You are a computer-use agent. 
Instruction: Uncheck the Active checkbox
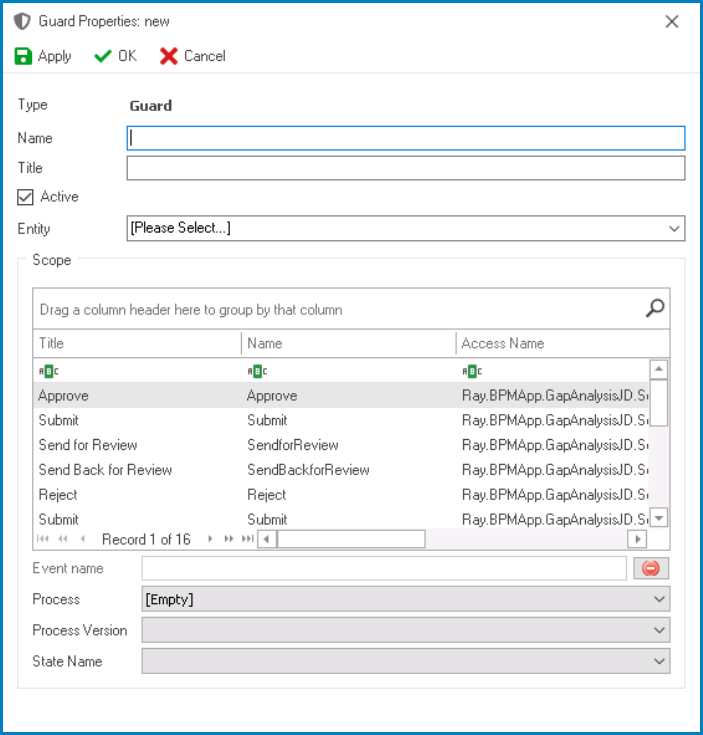(26, 197)
